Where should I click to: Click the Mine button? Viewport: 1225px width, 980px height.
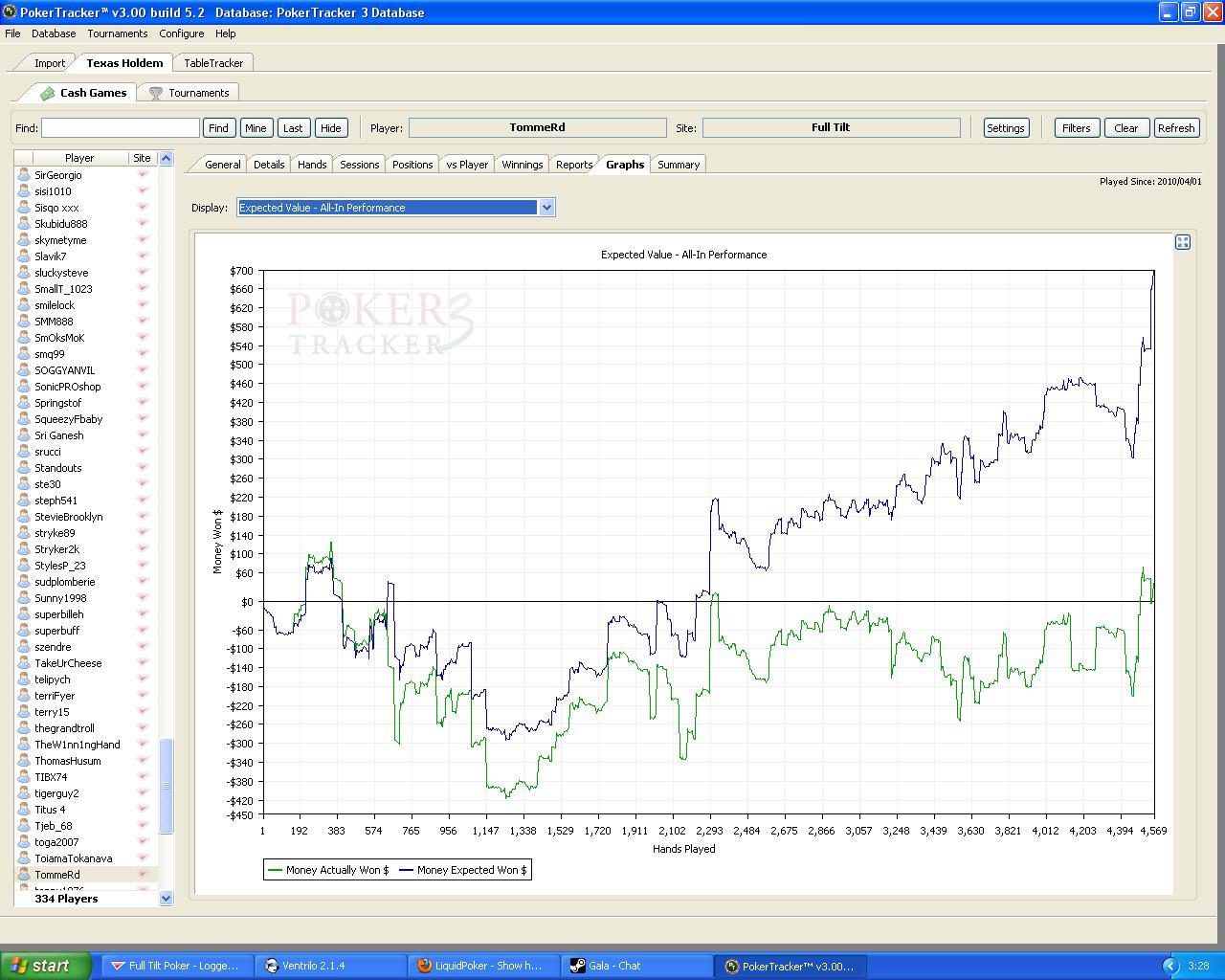pos(256,128)
